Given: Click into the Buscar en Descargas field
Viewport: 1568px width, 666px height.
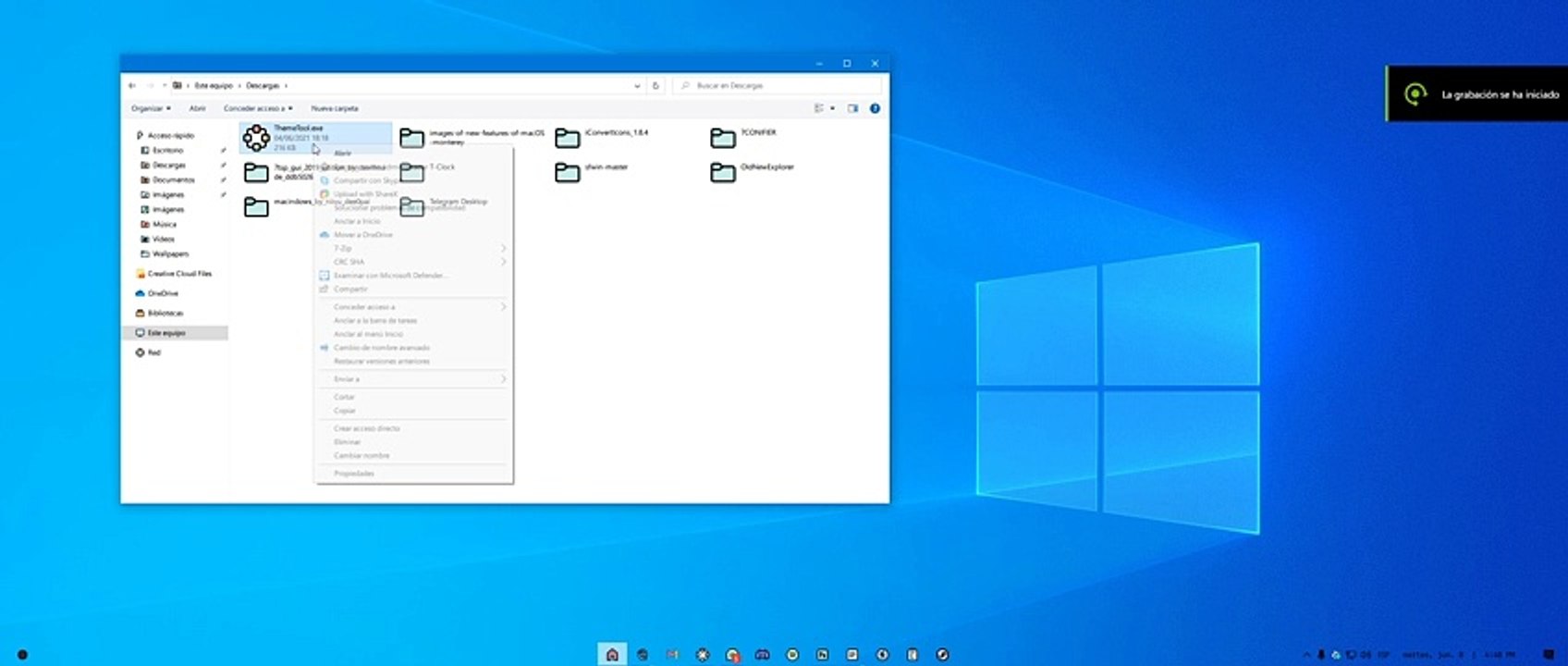Looking at the screenshot, I should coord(777,85).
